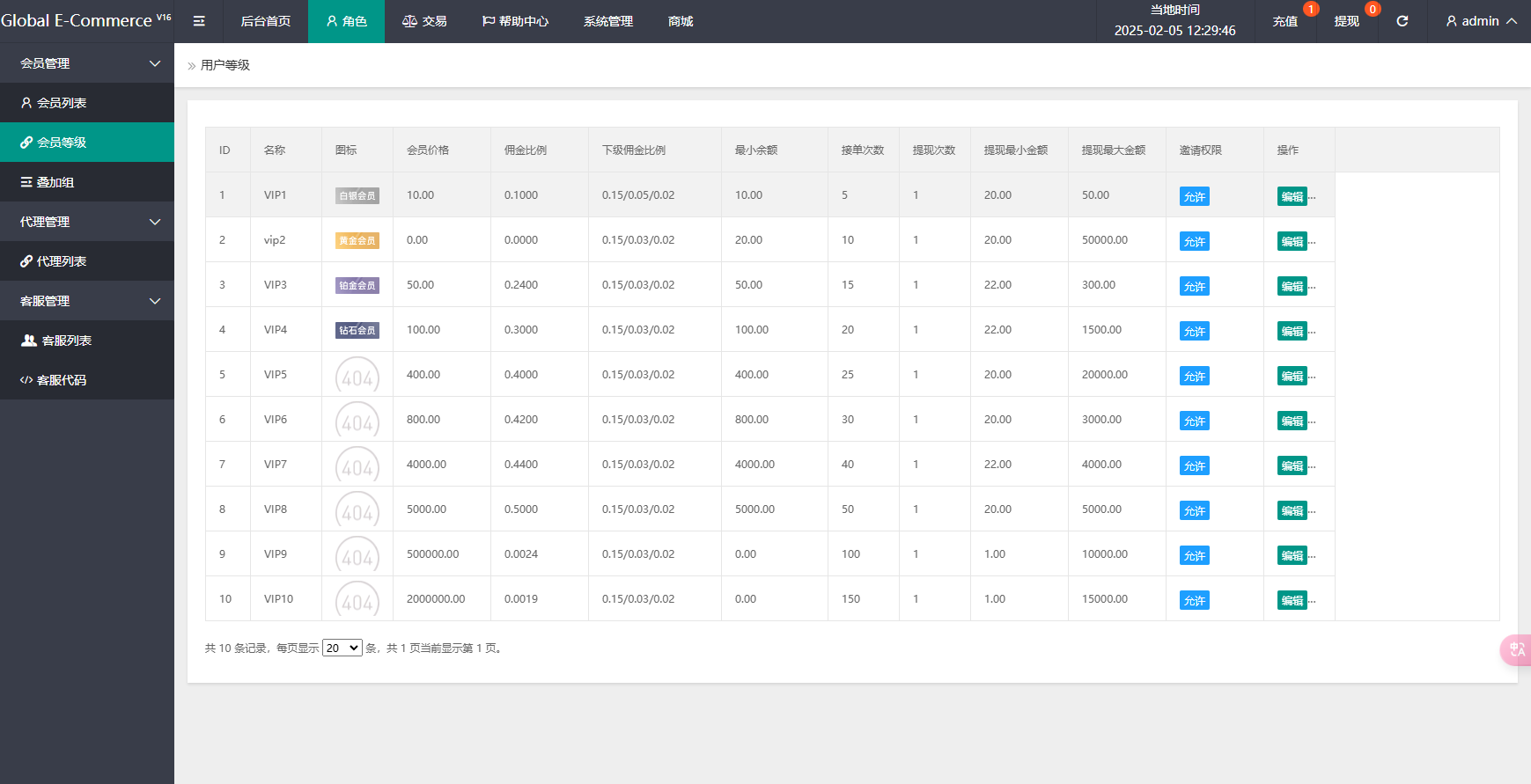Click the pink translate floating icon
1531x784 pixels.
click(x=1517, y=649)
